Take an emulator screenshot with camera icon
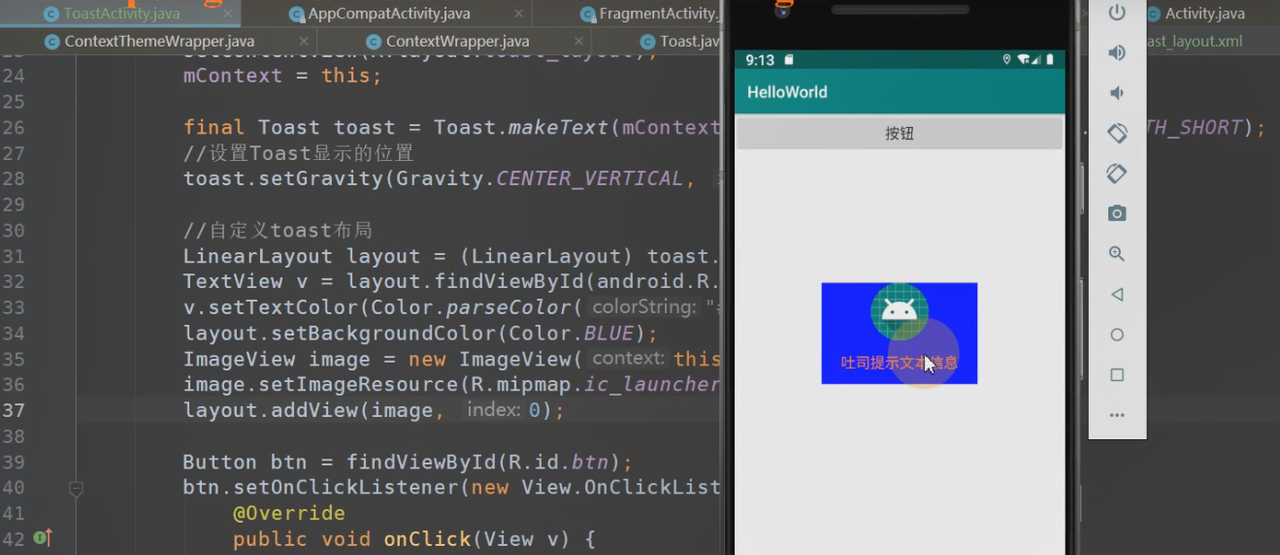This screenshot has width=1280, height=555. (1117, 213)
